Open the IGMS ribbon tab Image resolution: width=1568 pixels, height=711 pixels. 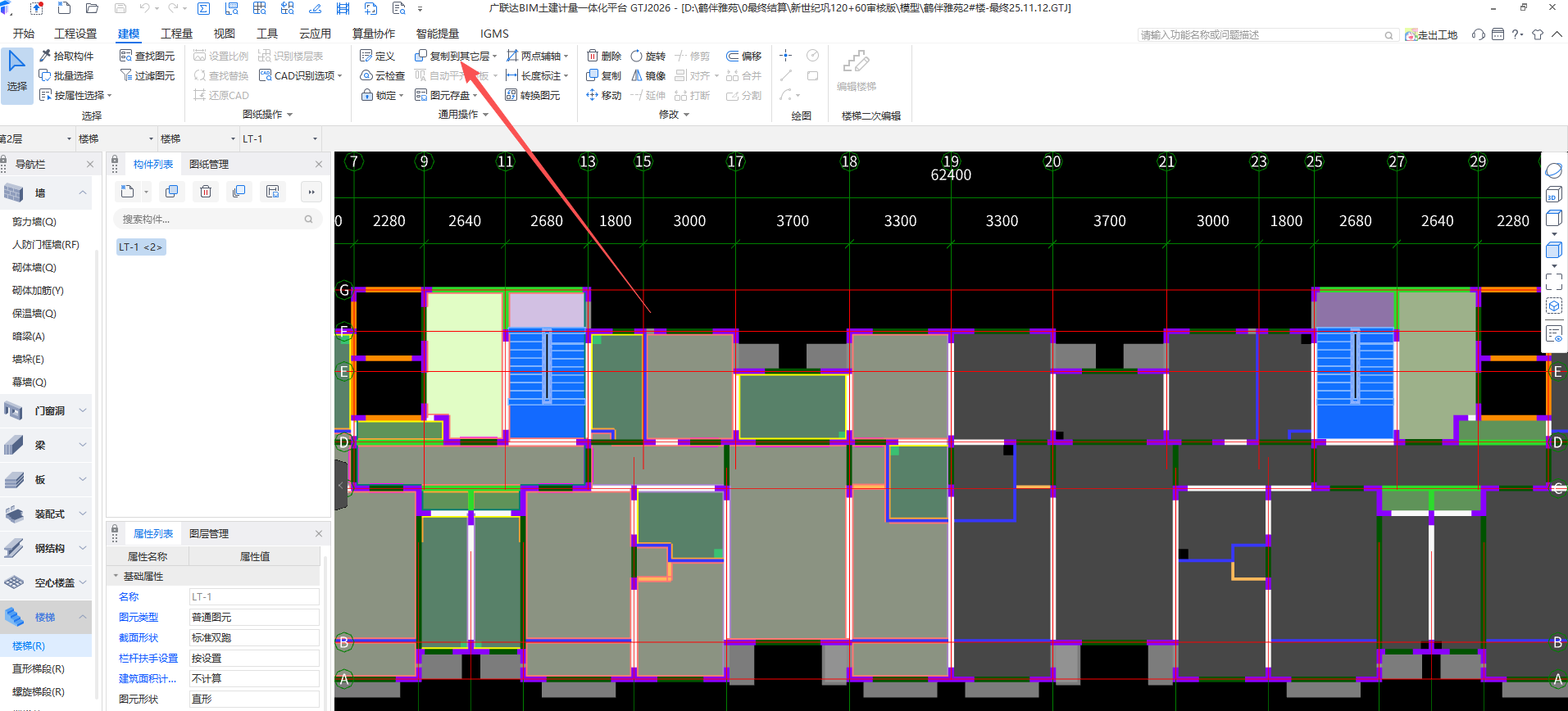click(x=494, y=34)
